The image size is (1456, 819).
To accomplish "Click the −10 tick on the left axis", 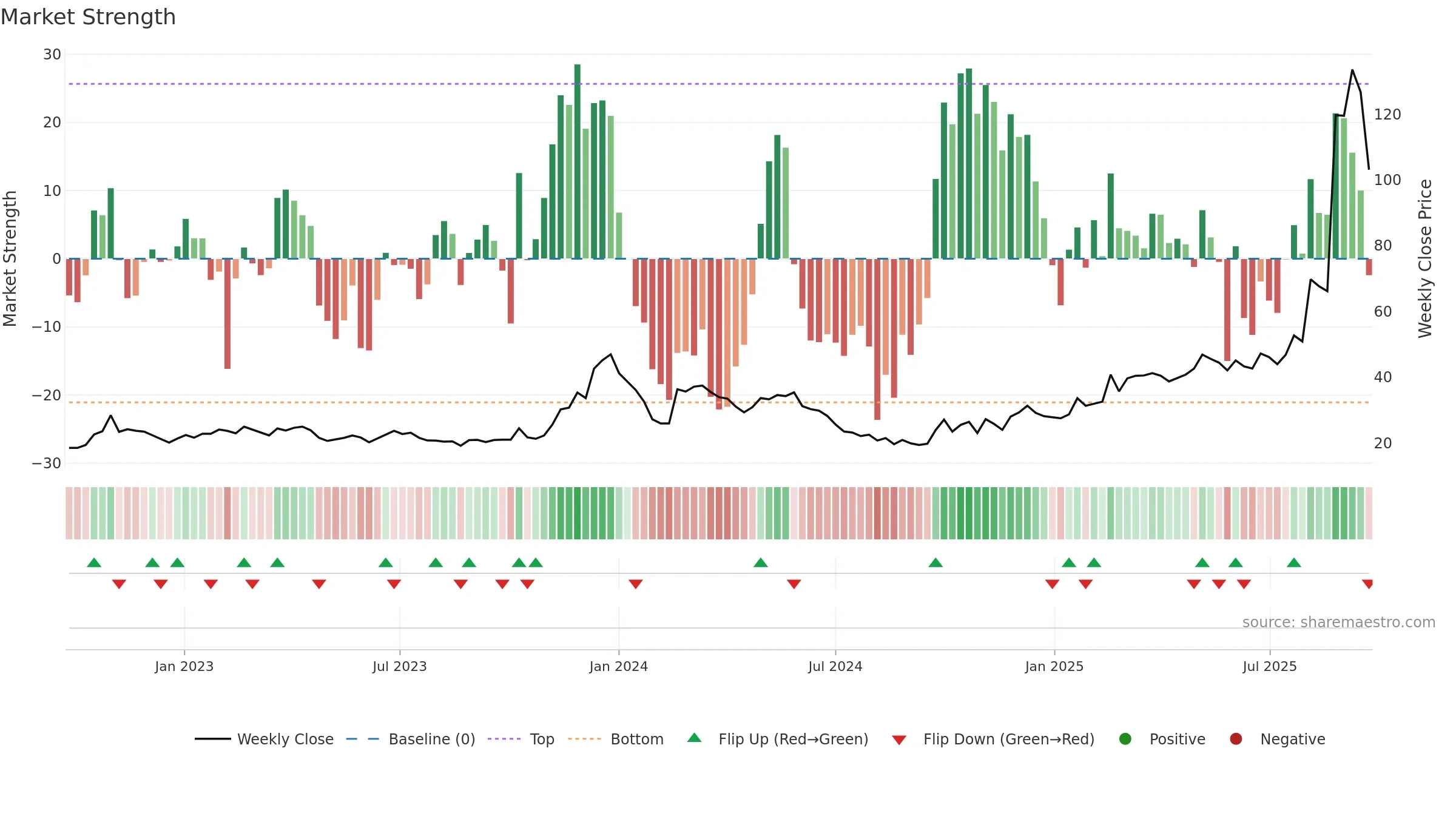I will [x=47, y=327].
